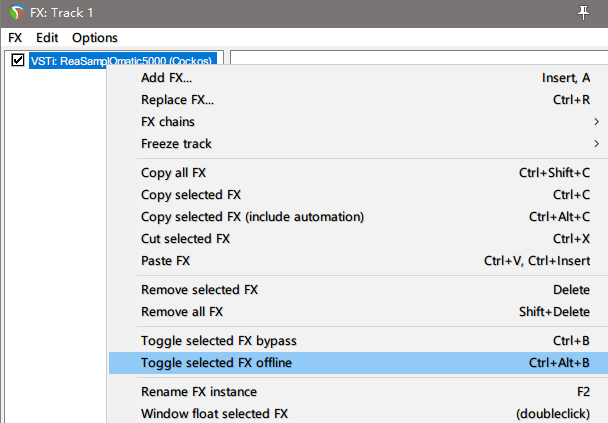Image resolution: width=608 pixels, height=423 pixels.
Task: Expand the FX chains submenu arrow
Action: tap(596, 122)
